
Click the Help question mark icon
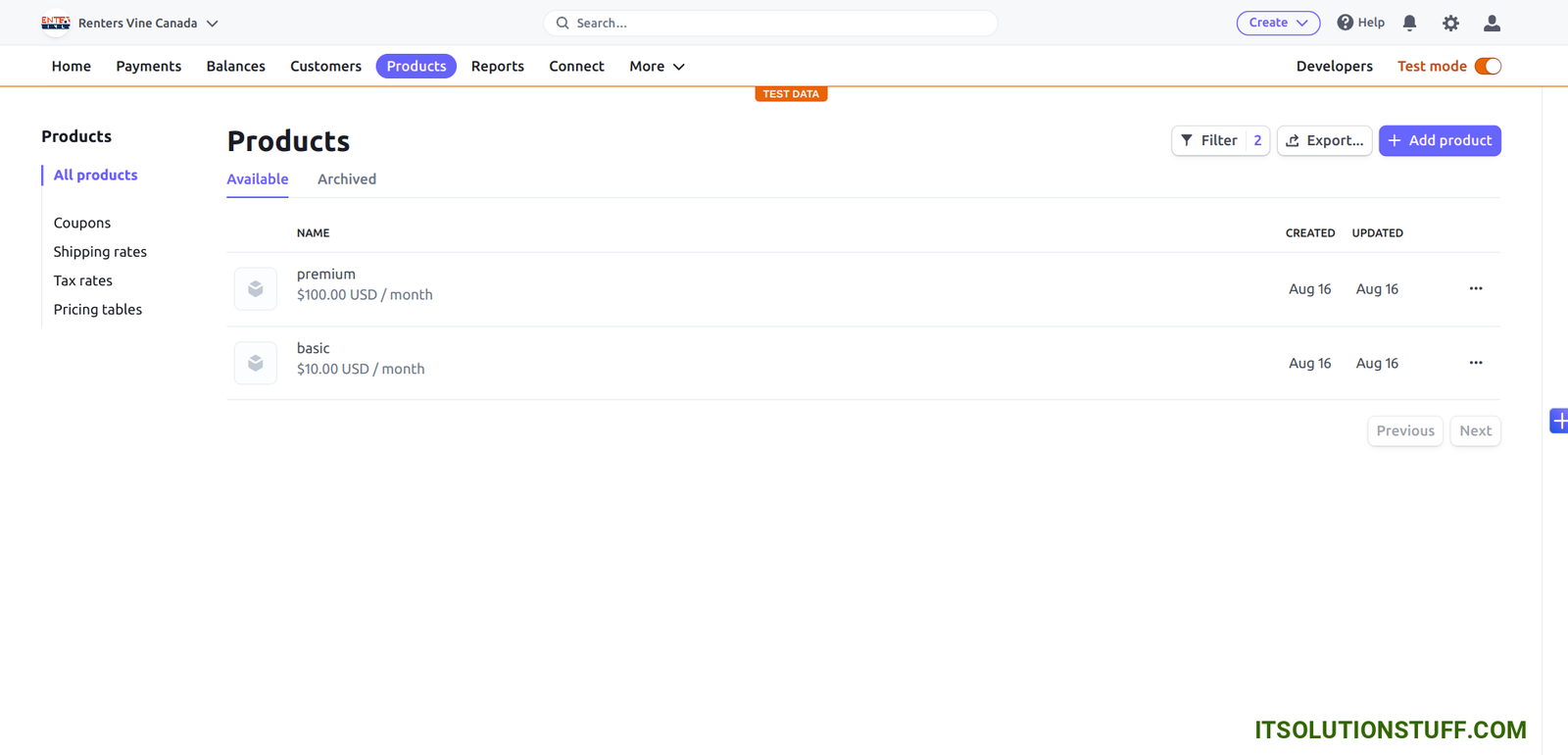tap(1346, 23)
